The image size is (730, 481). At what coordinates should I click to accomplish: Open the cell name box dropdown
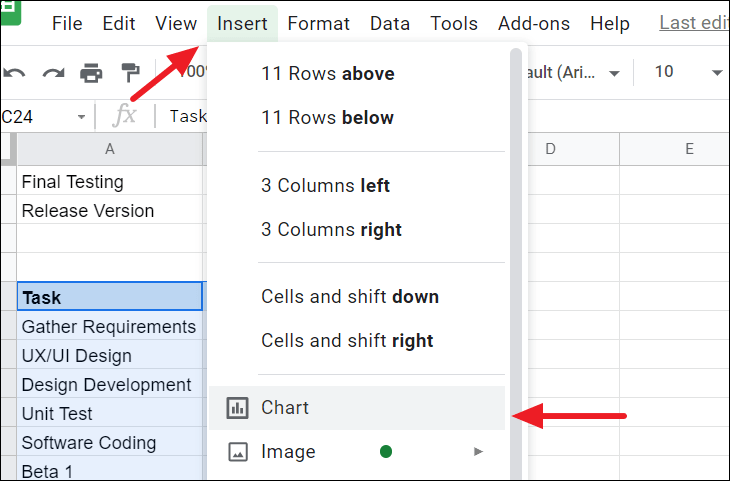click(x=81, y=117)
